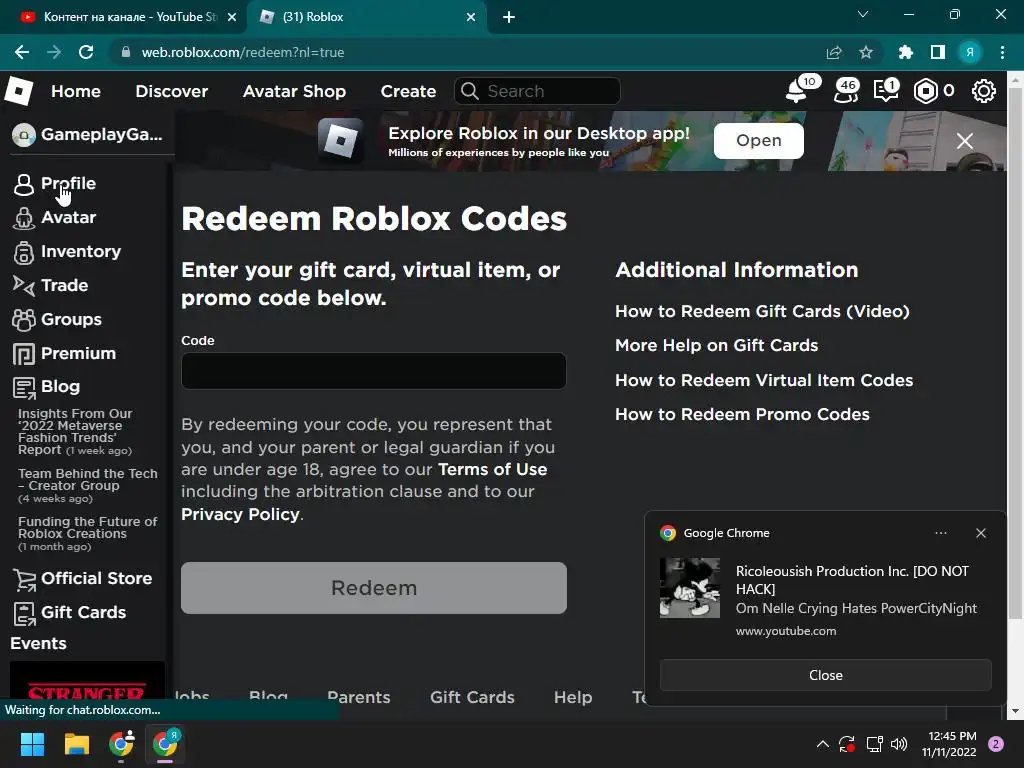The image size is (1024, 768).
Task: Toggle the Chrome side panel icon
Action: point(938,52)
